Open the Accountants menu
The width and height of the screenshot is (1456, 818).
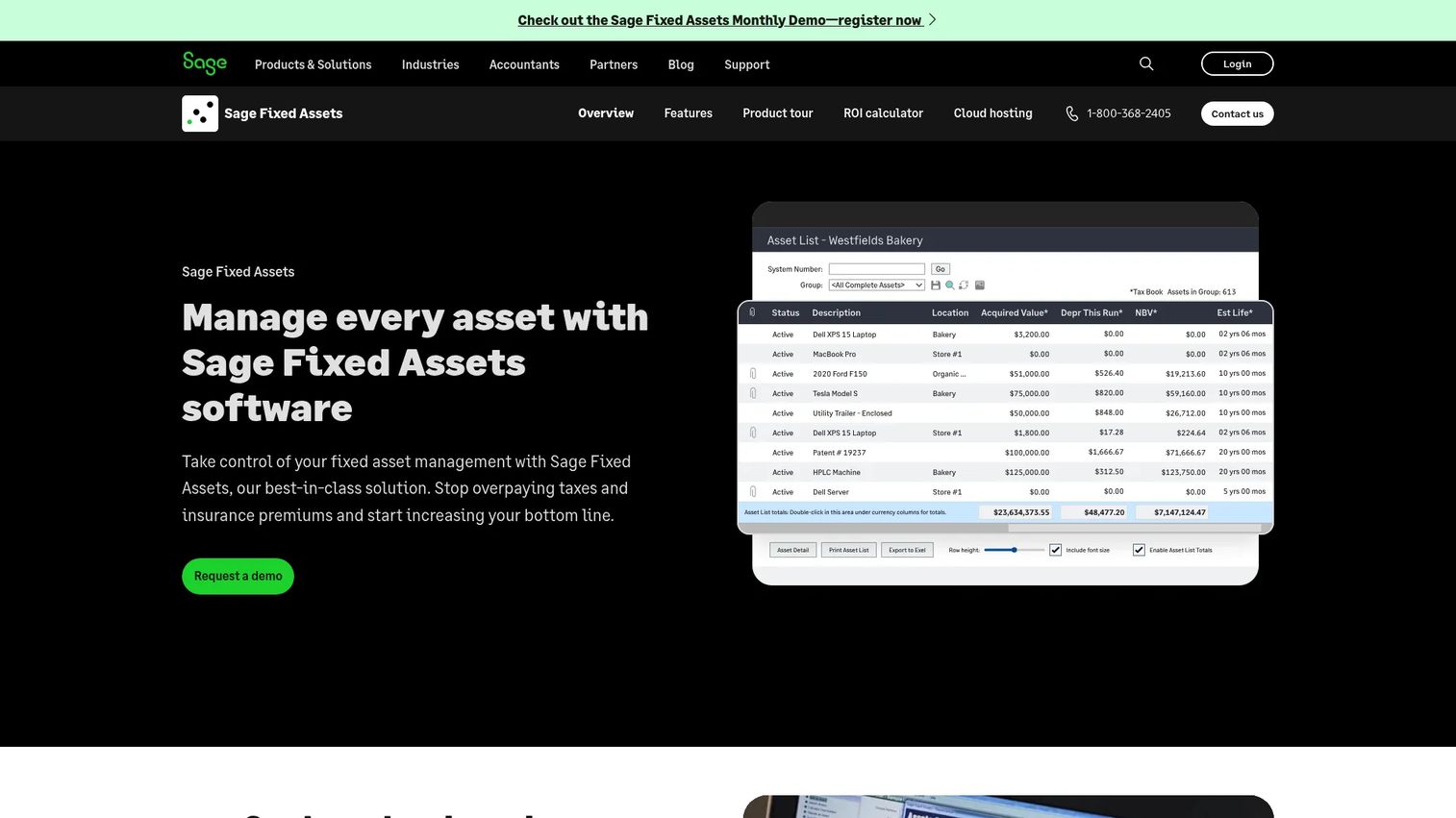[524, 64]
